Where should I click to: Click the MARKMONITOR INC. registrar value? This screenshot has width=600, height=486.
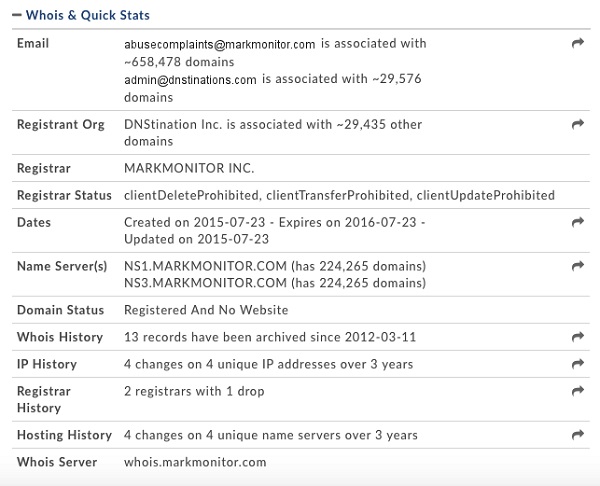(x=189, y=168)
